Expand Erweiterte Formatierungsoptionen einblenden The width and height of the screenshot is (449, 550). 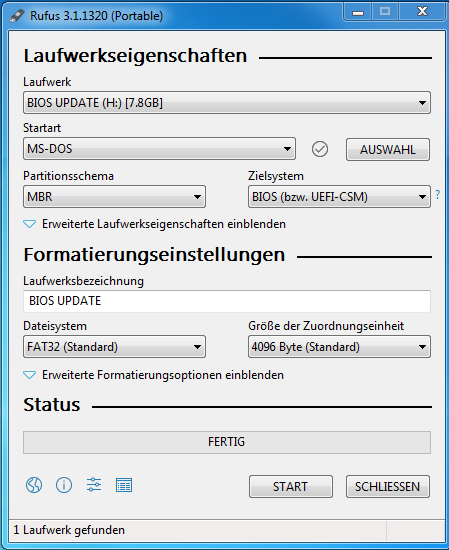pyautogui.click(x=153, y=375)
